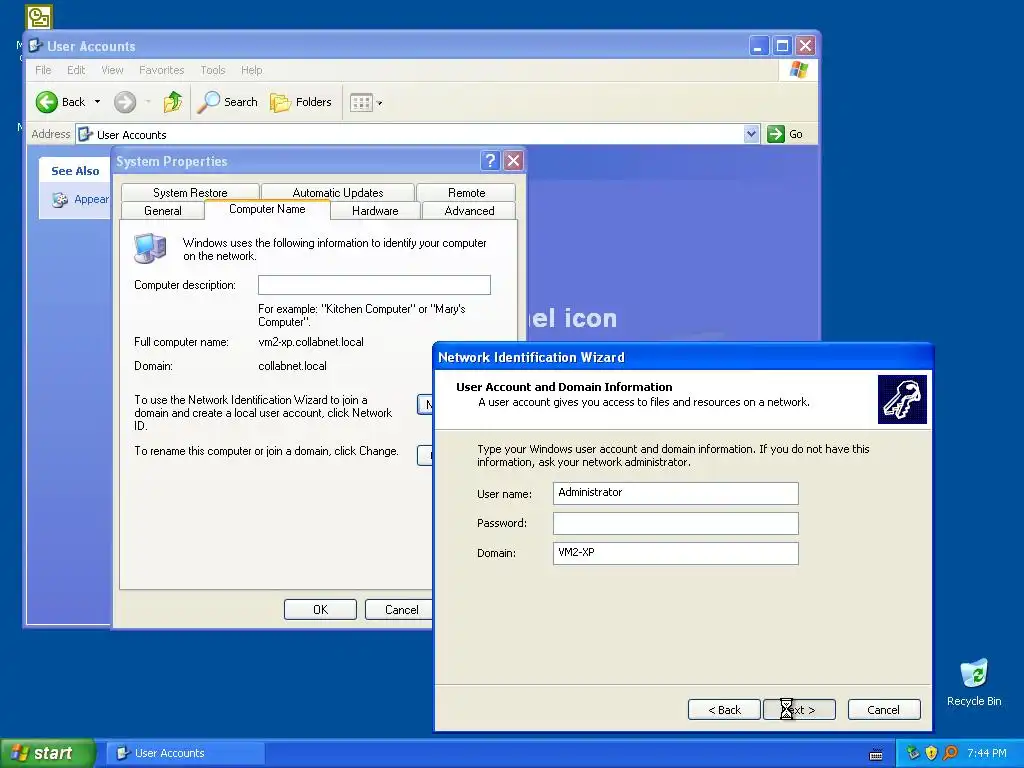This screenshot has width=1024, height=768.
Task: Click the System Properties help question-mark button
Action: [x=490, y=161]
